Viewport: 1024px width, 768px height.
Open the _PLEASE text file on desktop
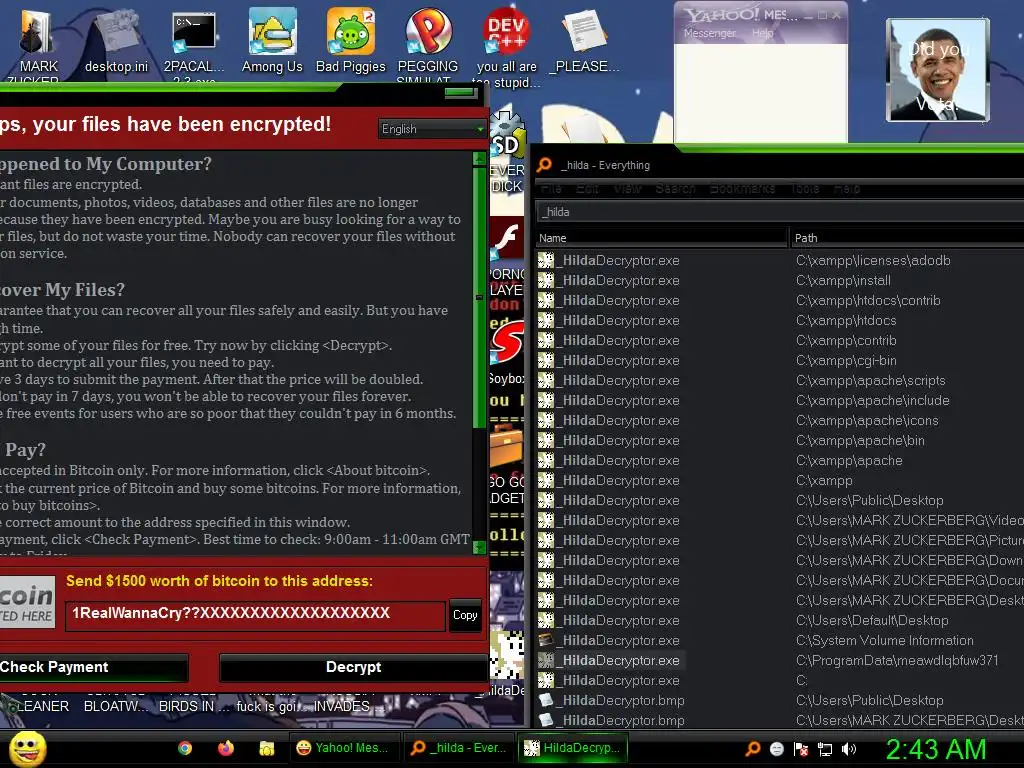[584, 41]
